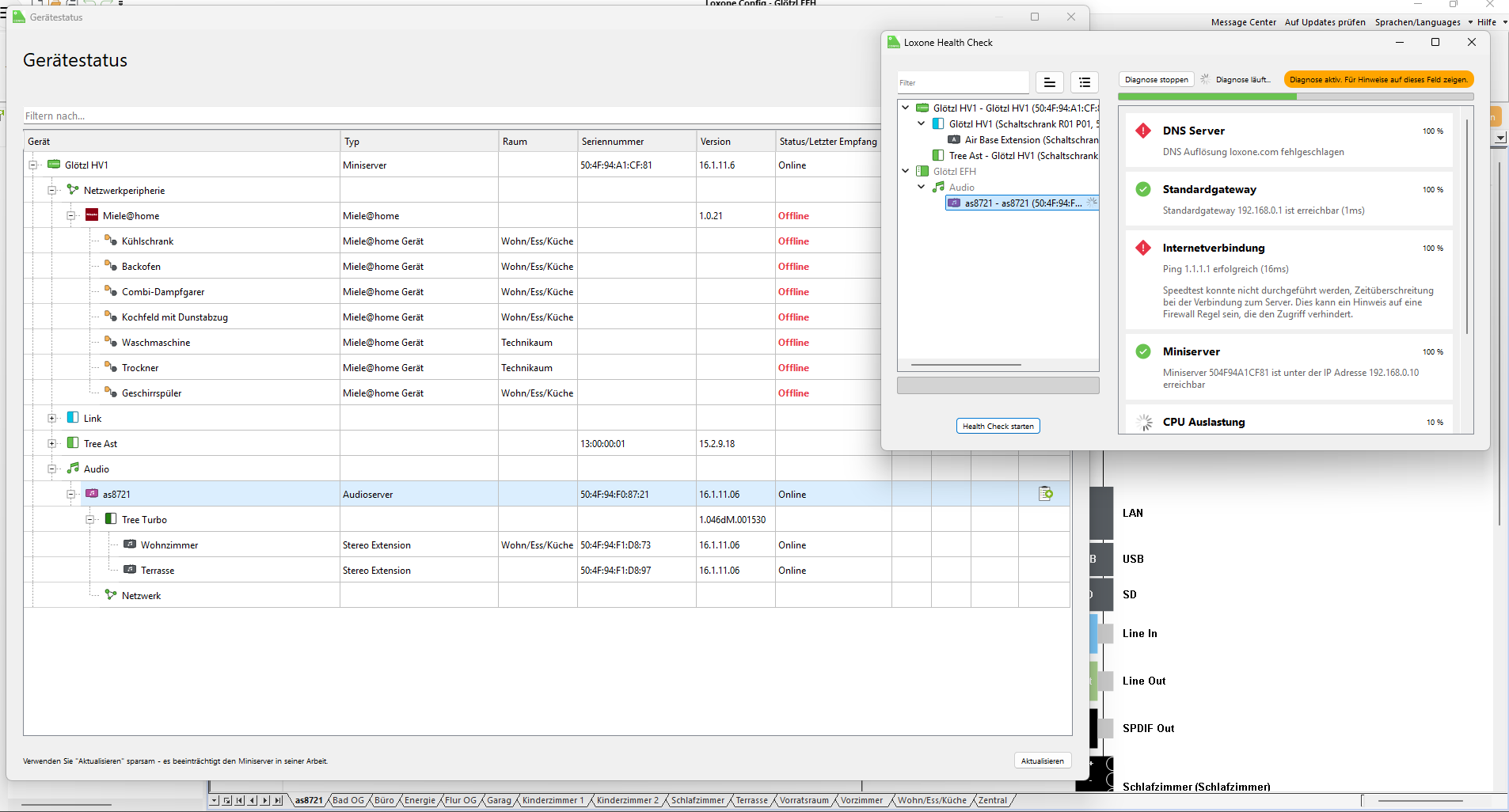The width and height of the screenshot is (1509, 812).
Task: Click the Wohnzimmer Stereo Extension icon
Action: (130, 544)
